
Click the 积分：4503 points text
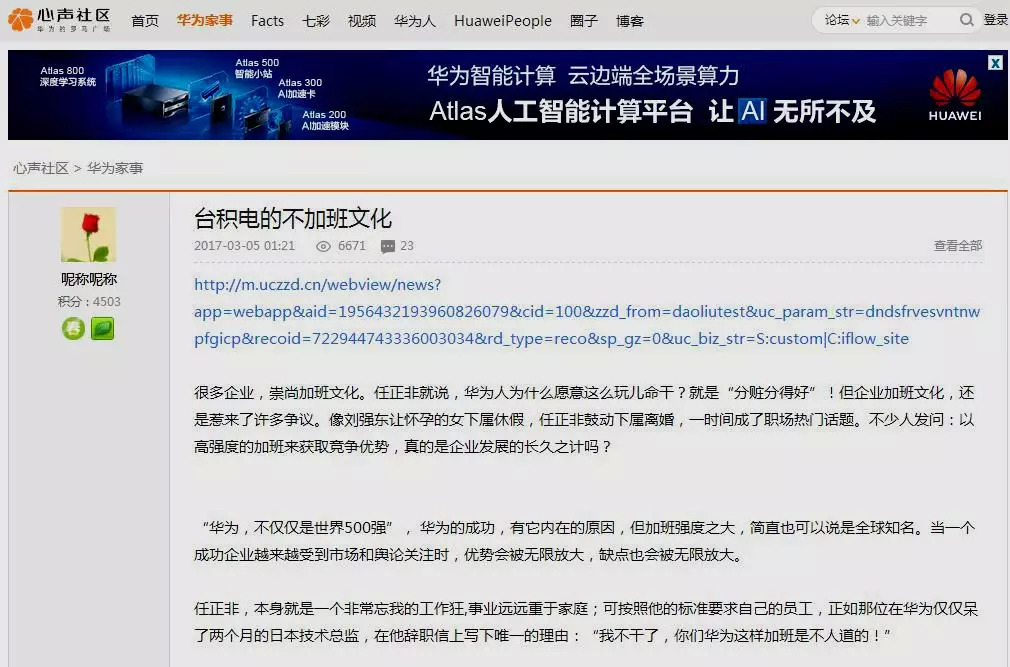(x=89, y=301)
